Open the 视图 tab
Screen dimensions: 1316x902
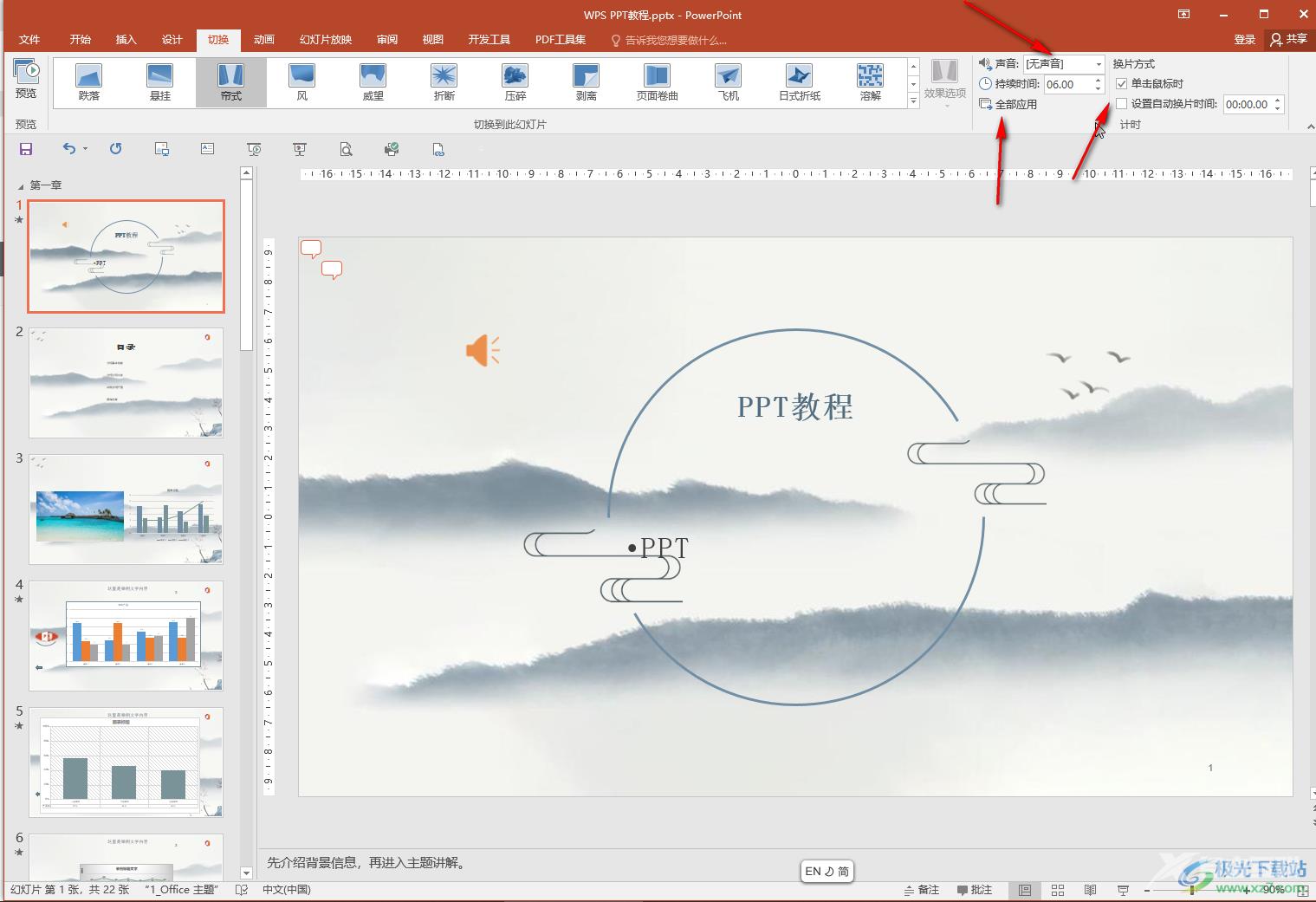(x=433, y=40)
